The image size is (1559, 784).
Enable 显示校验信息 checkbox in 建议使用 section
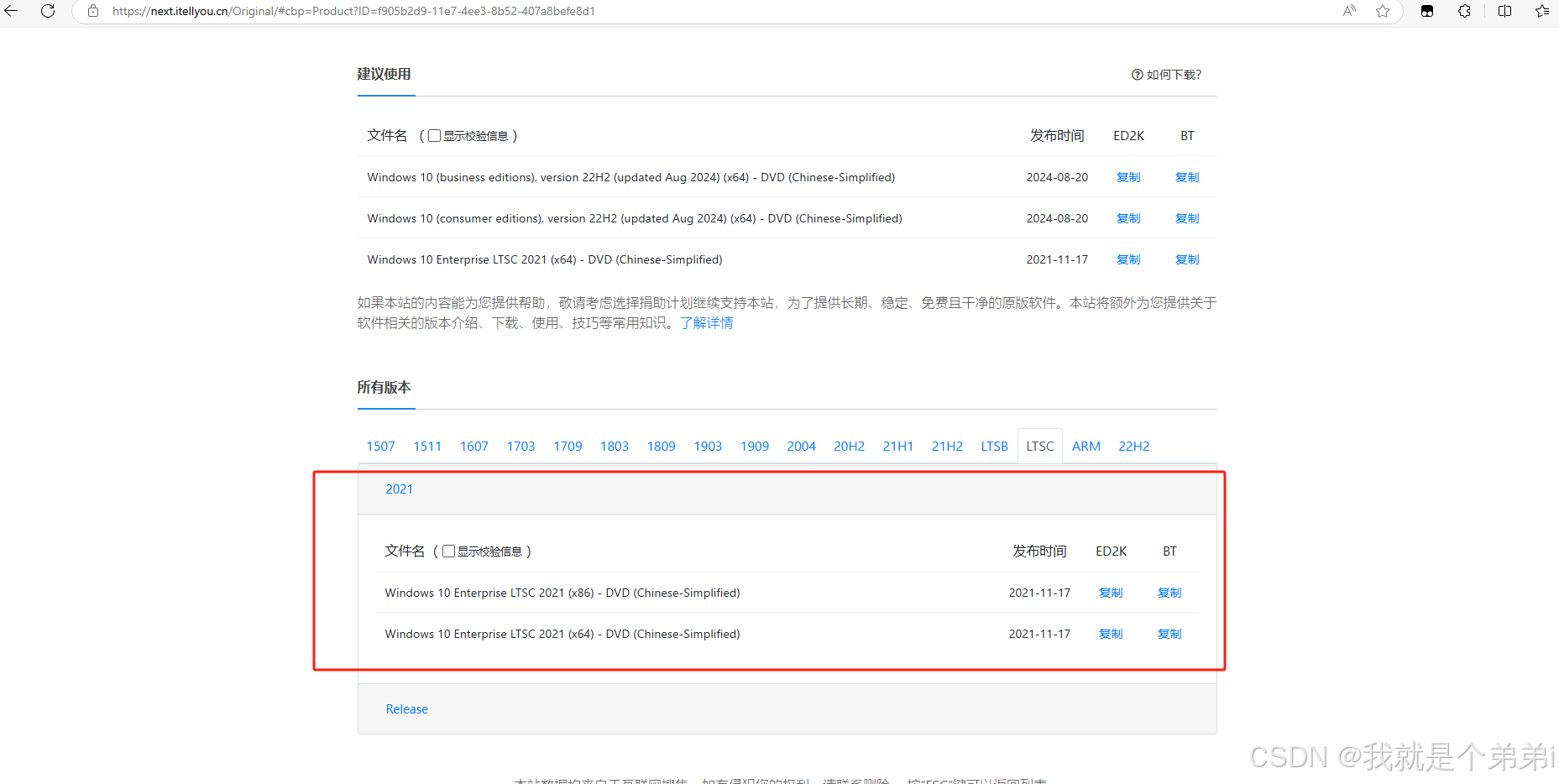point(434,135)
